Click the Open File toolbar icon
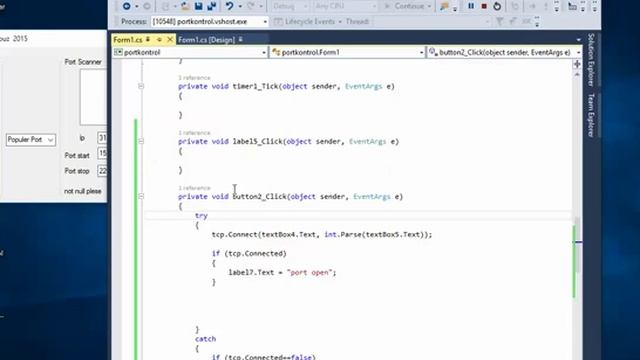640x360 pixels. pos(185,6)
